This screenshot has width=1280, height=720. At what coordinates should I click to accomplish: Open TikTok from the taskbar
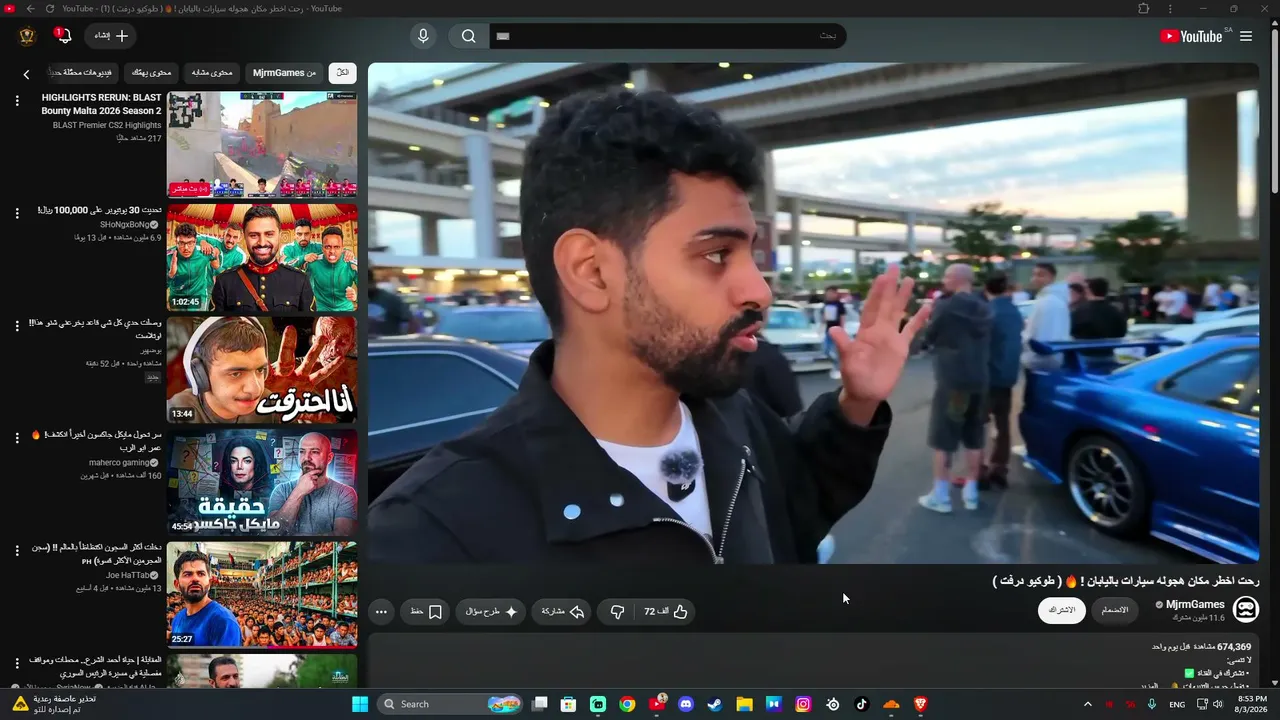point(862,704)
